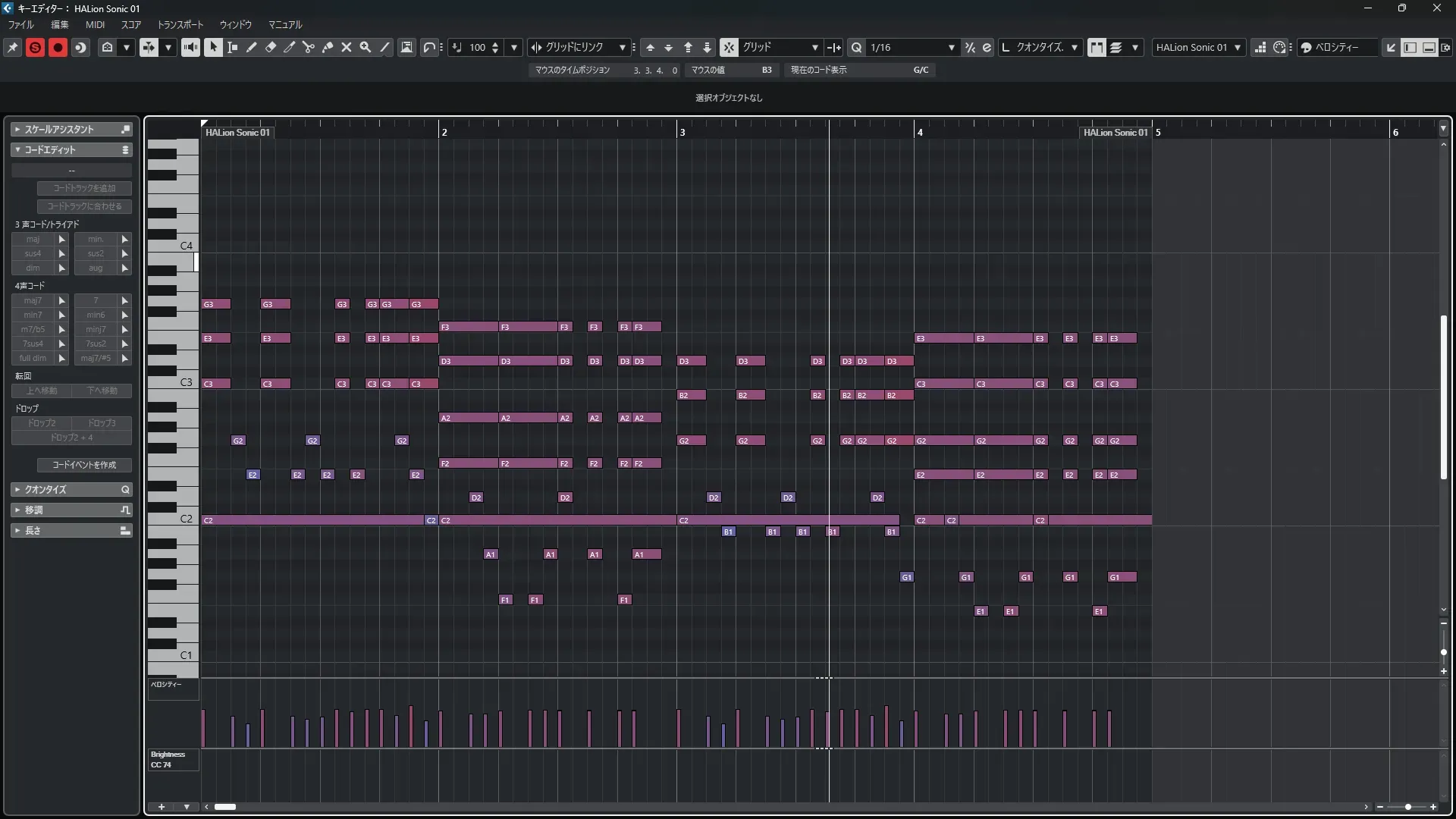Open the 1/16 quantize preset dropdown
This screenshot has width=1456, height=819.
[x=951, y=47]
